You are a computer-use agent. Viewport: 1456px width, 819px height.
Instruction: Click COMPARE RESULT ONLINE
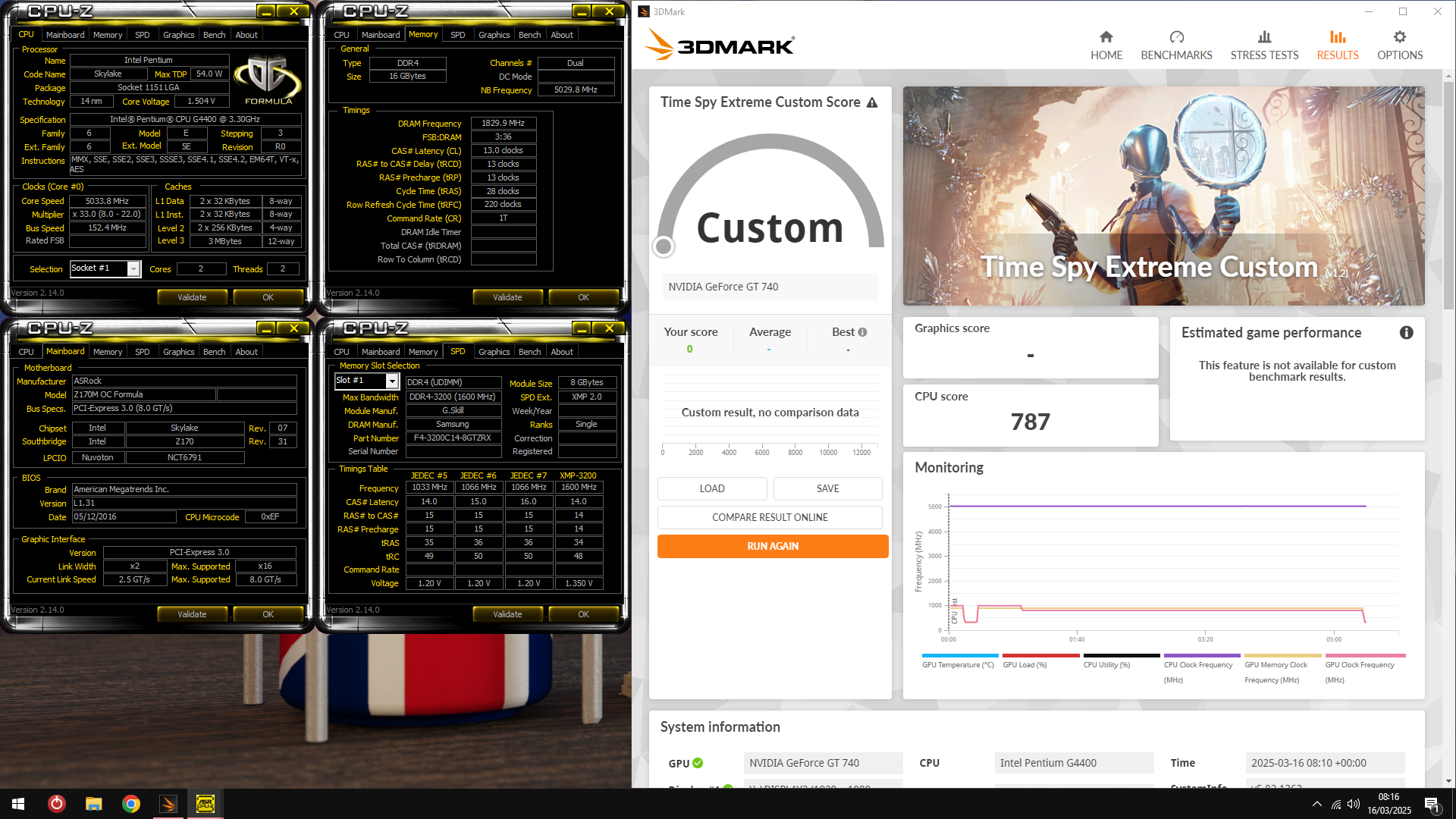[x=770, y=517]
